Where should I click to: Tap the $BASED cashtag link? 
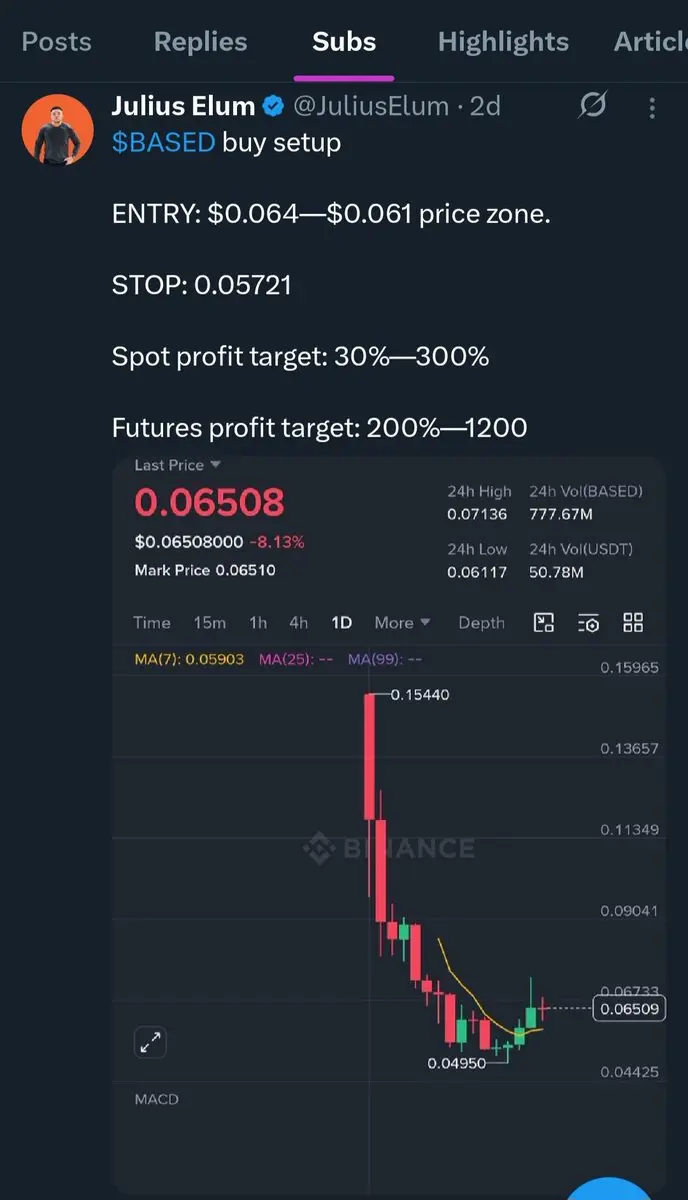163,143
